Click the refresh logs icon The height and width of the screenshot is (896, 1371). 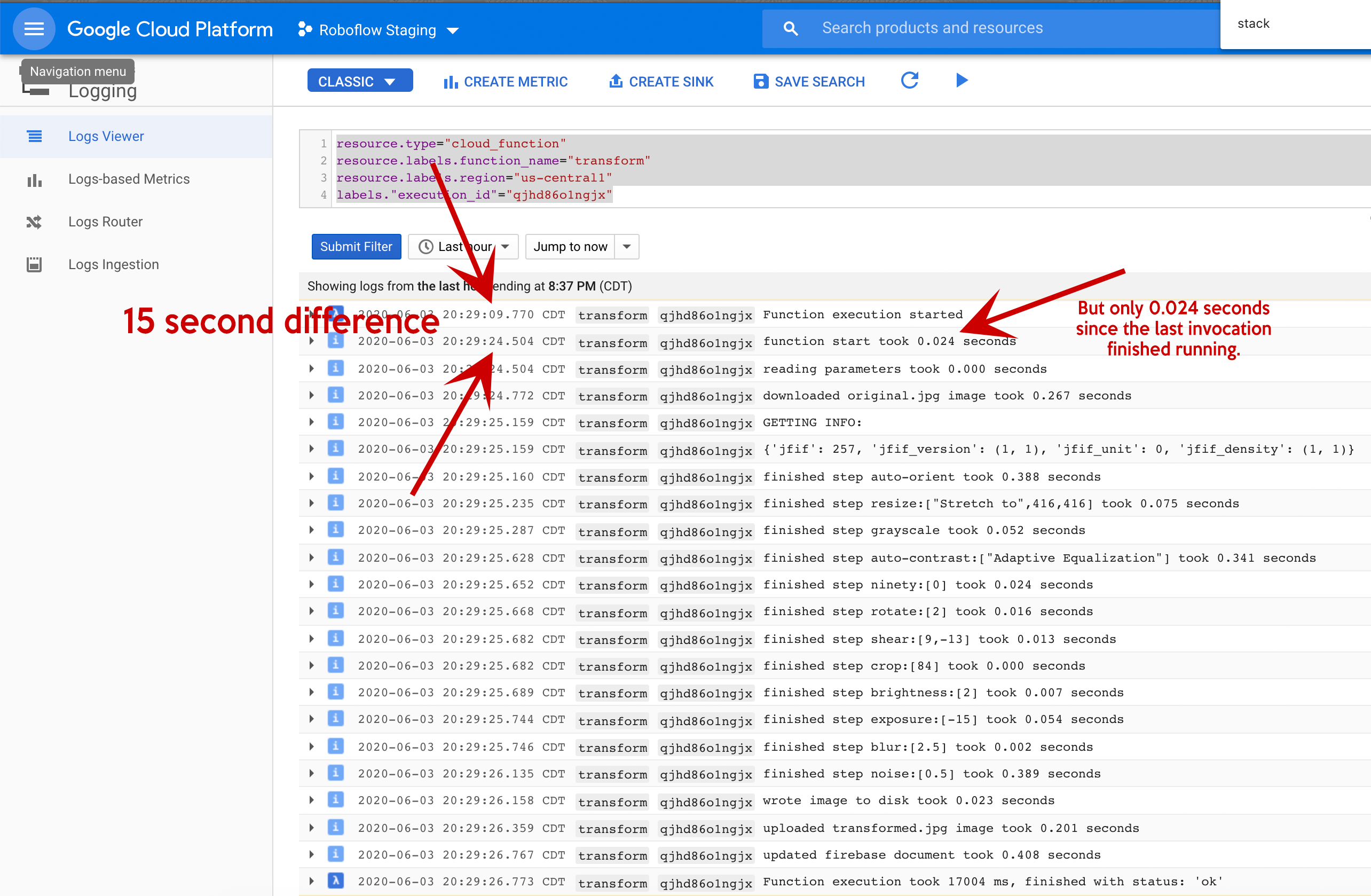909,81
